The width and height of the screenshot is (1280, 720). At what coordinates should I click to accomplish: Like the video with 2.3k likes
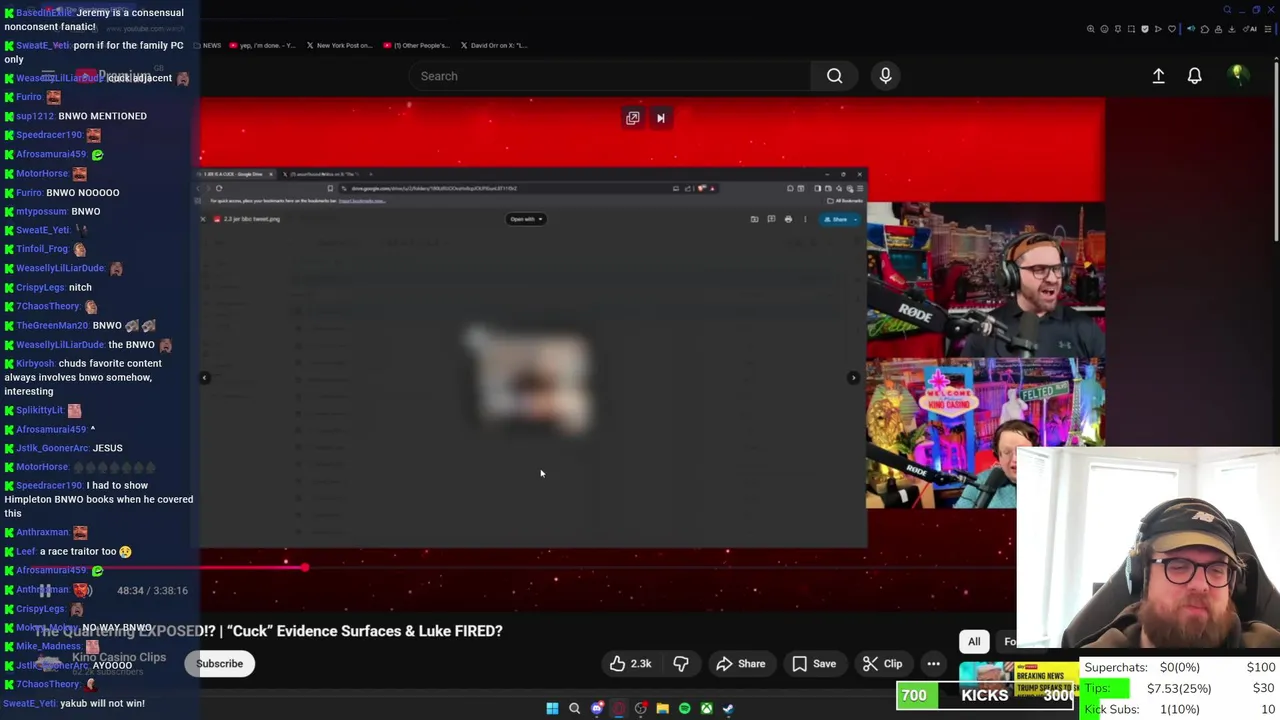[x=629, y=664]
